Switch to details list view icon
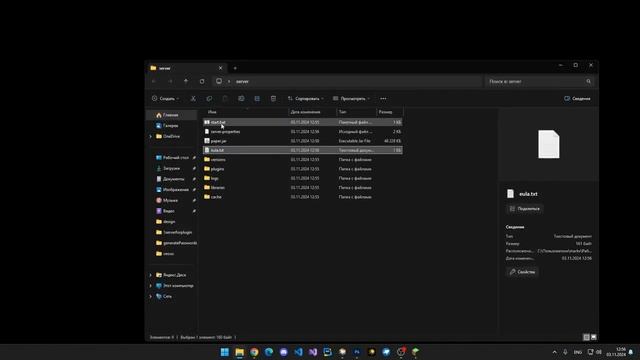The width and height of the screenshot is (640, 360). pyautogui.click(x=586, y=337)
